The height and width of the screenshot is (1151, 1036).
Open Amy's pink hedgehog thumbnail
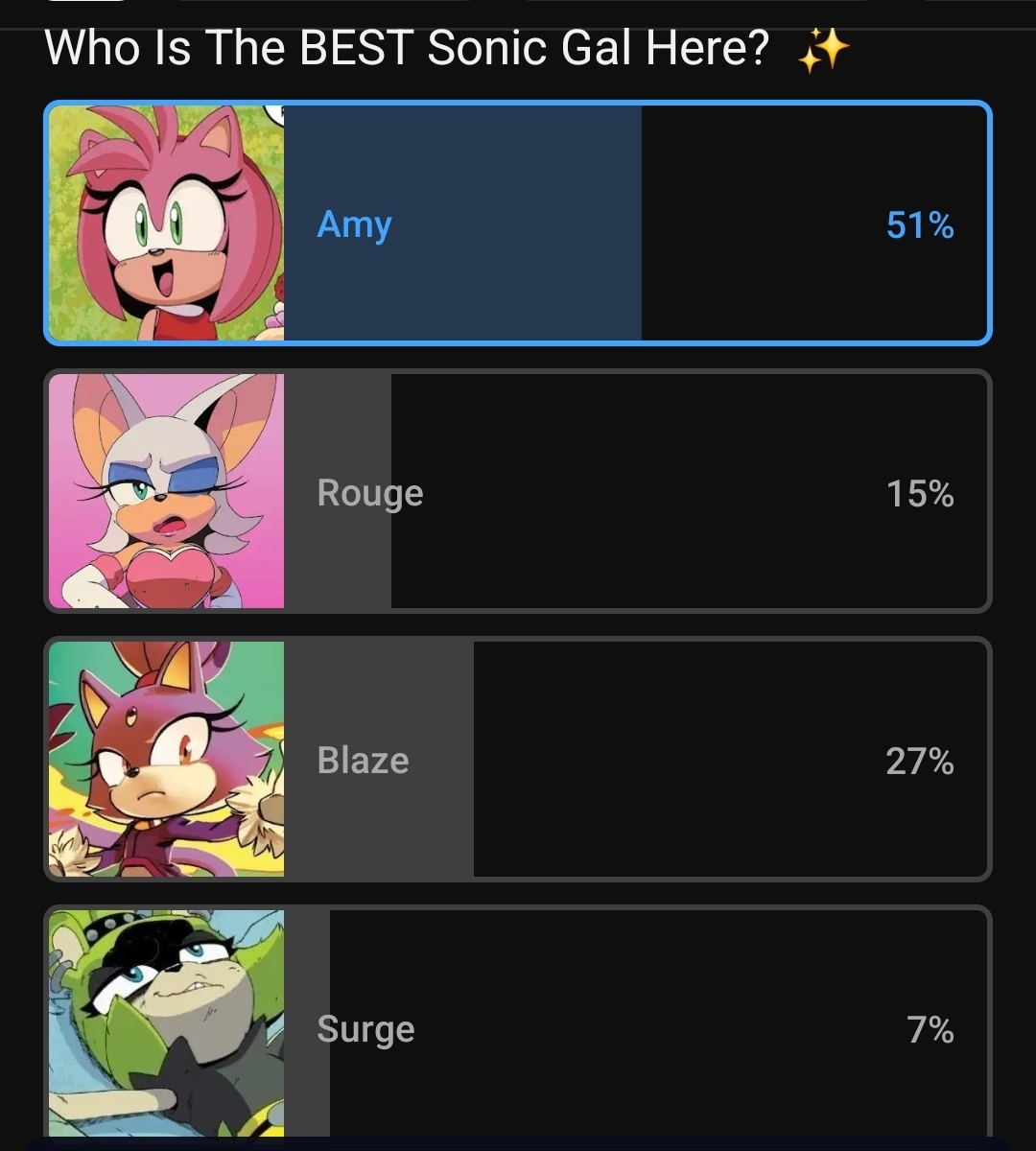pyautogui.click(x=167, y=223)
